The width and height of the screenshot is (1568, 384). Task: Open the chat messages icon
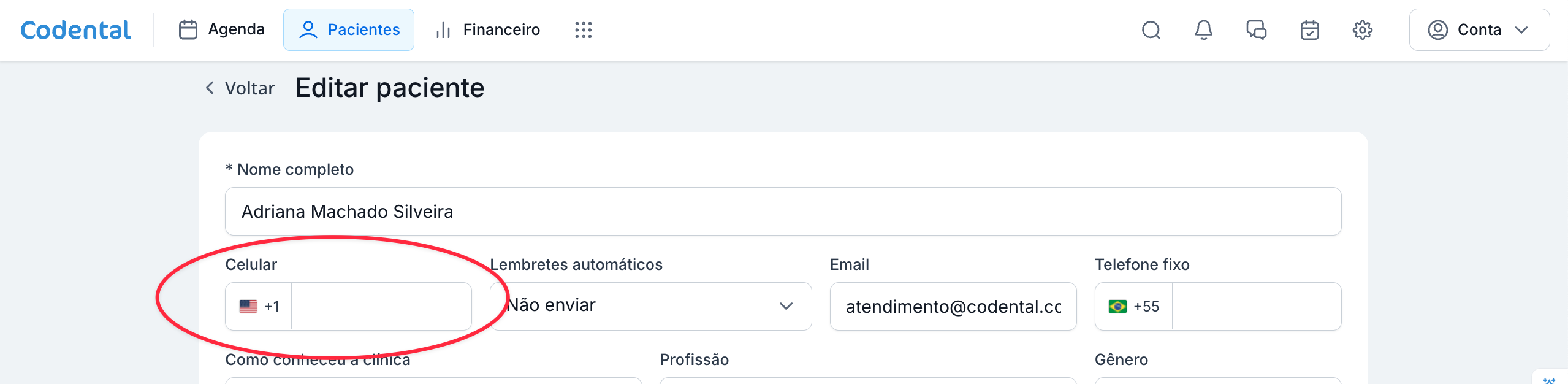(1257, 30)
